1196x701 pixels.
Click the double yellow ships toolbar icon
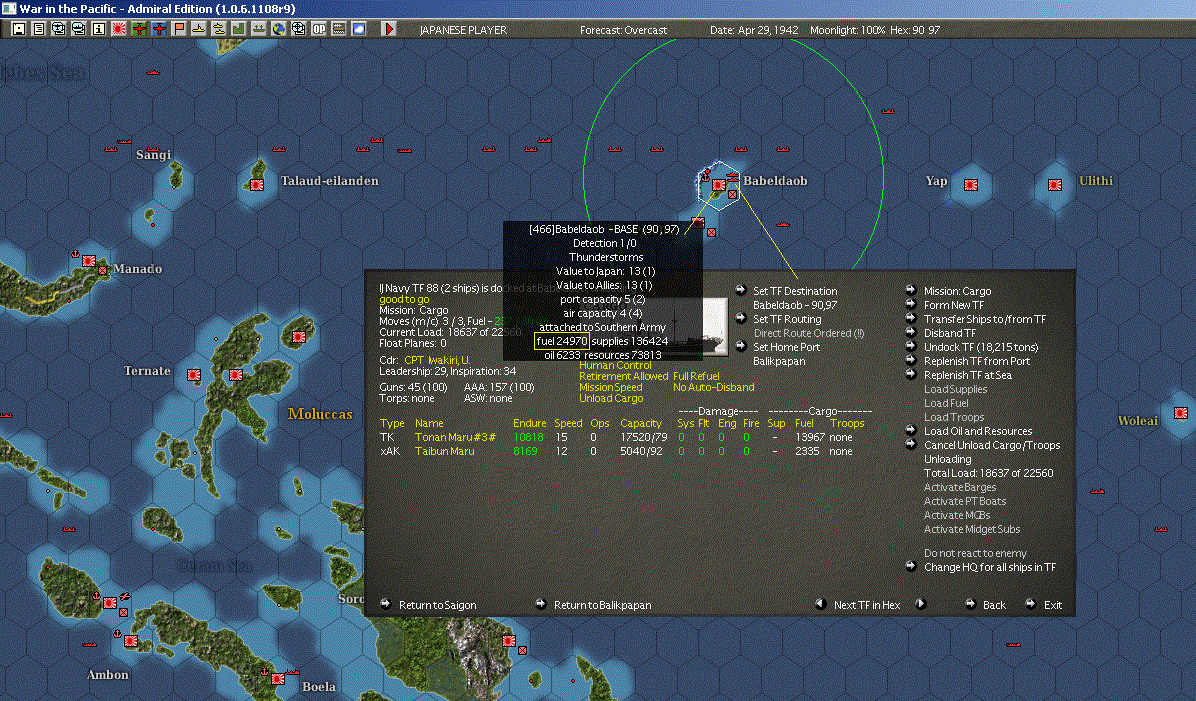(218, 29)
